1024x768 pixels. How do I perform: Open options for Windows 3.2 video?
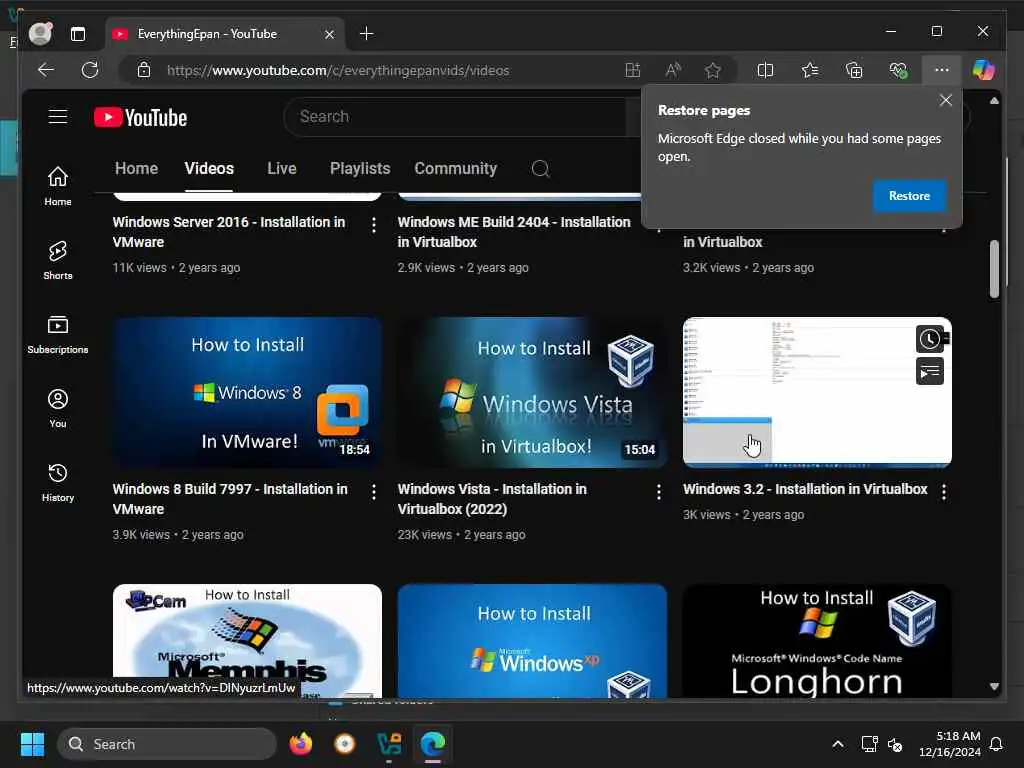[944, 492]
